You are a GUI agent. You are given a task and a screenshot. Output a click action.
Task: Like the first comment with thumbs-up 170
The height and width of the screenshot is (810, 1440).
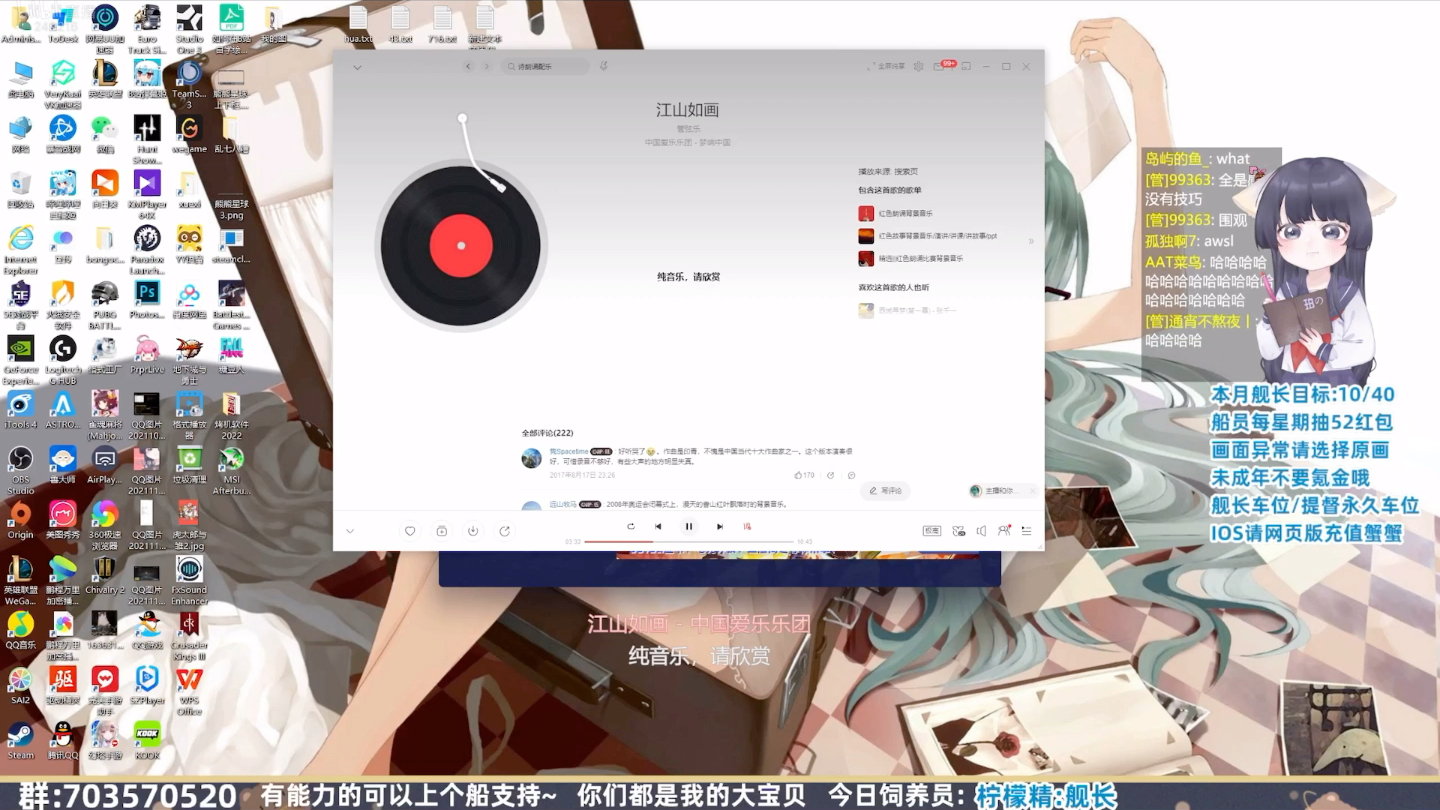(x=805, y=475)
